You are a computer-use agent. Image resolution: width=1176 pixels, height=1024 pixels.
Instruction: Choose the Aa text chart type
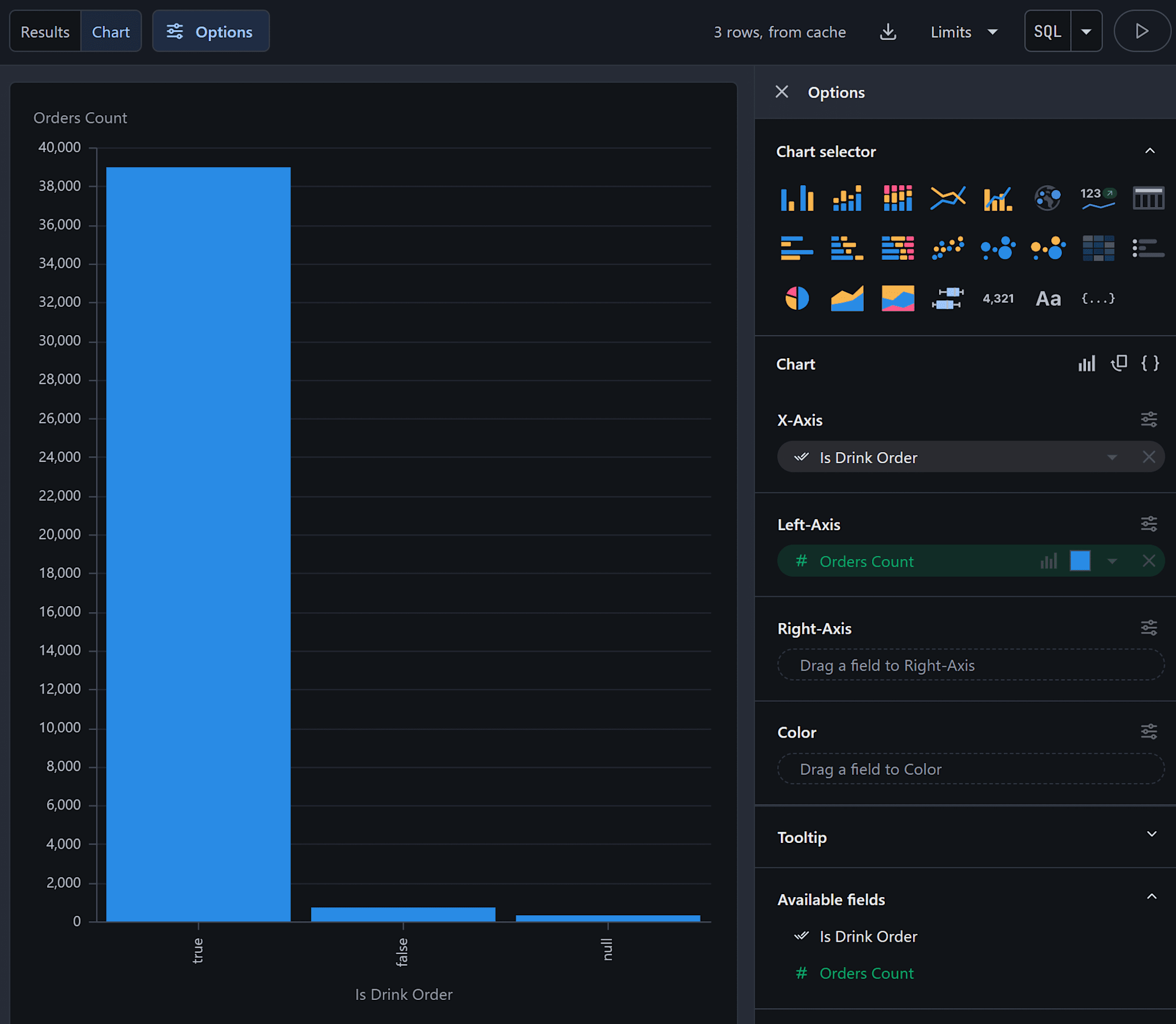pyautogui.click(x=1048, y=299)
